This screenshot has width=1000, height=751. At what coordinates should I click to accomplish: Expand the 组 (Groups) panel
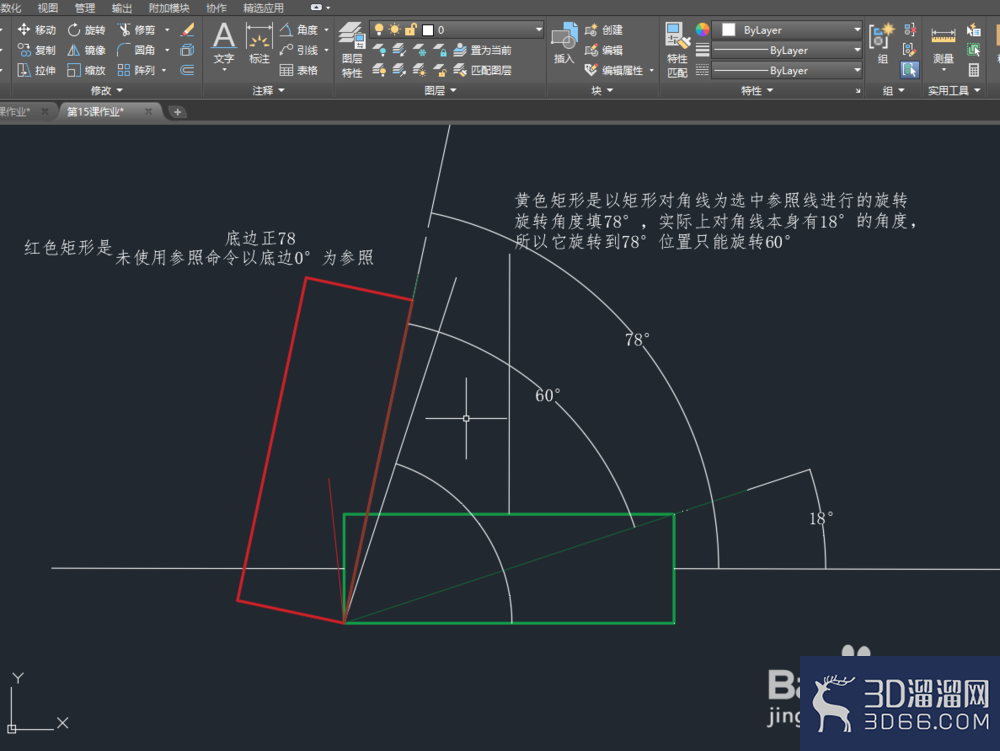click(x=893, y=91)
